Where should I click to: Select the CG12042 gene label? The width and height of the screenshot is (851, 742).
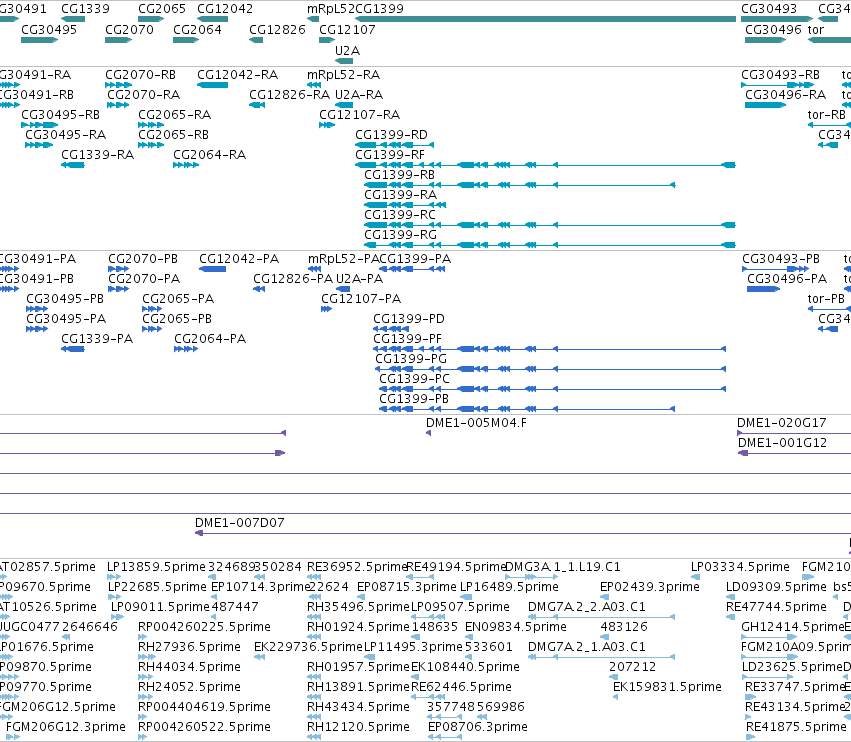point(225,9)
